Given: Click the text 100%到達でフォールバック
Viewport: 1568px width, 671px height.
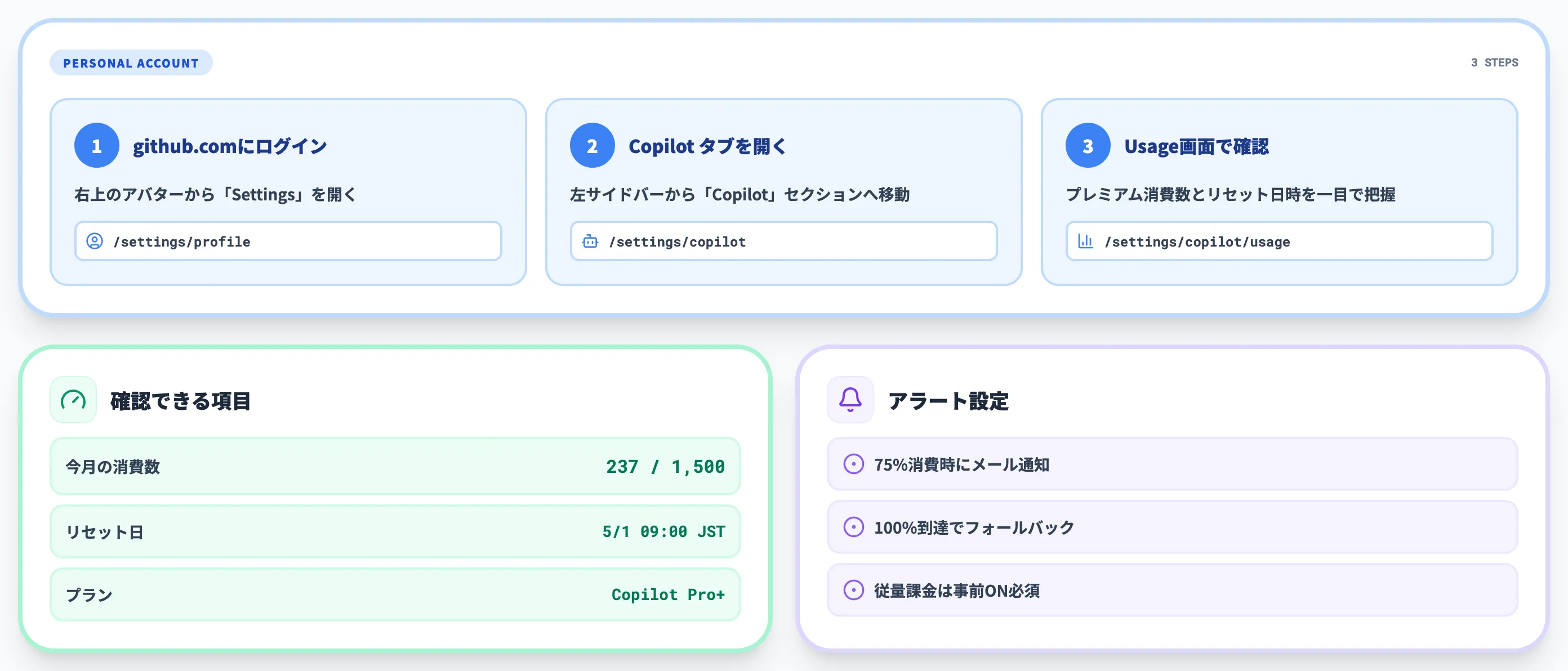Looking at the screenshot, I should (x=974, y=527).
